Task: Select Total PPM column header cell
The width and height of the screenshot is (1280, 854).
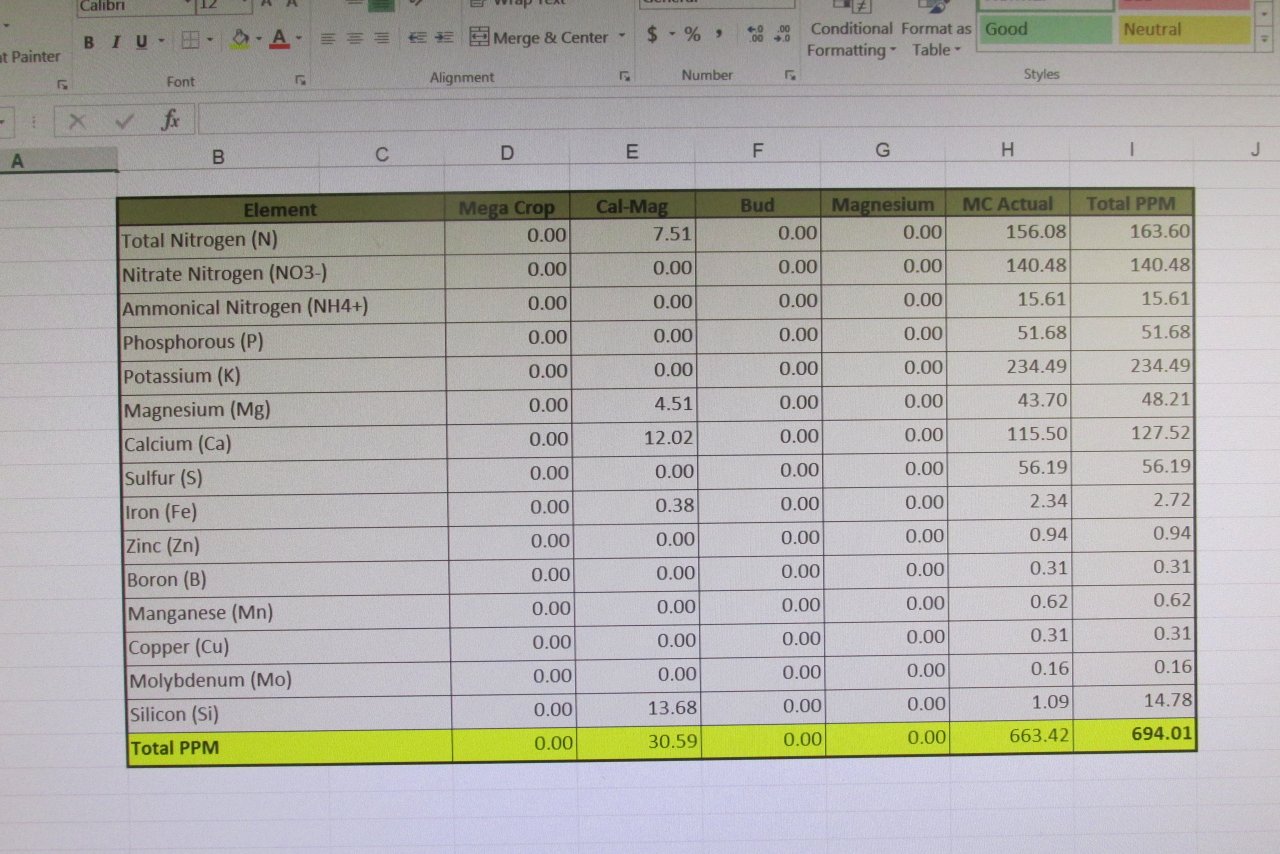Action: pos(1131,203)
